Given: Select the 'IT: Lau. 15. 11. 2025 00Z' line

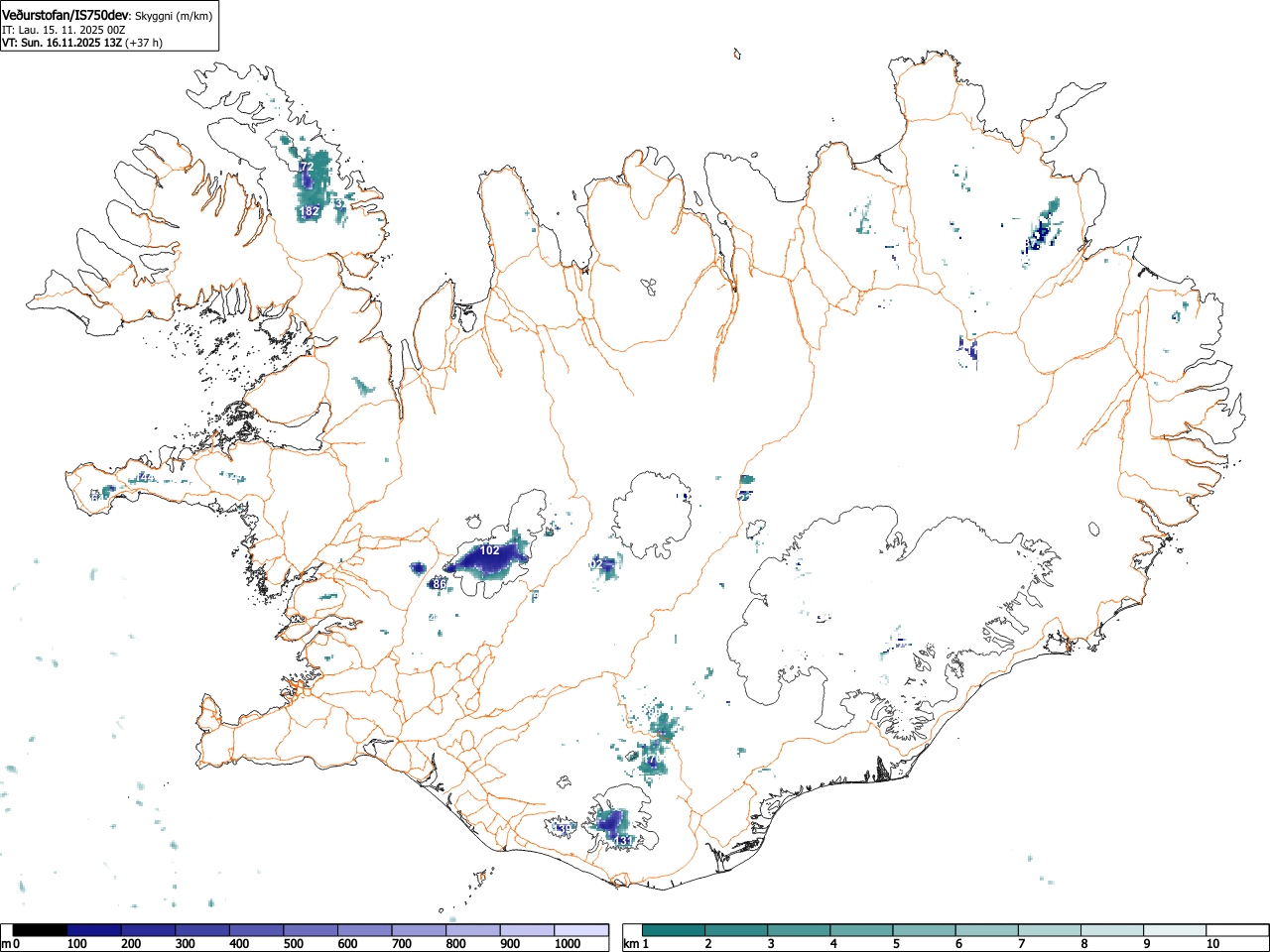Looking at the screenshot, I should (x=63, y=30).
